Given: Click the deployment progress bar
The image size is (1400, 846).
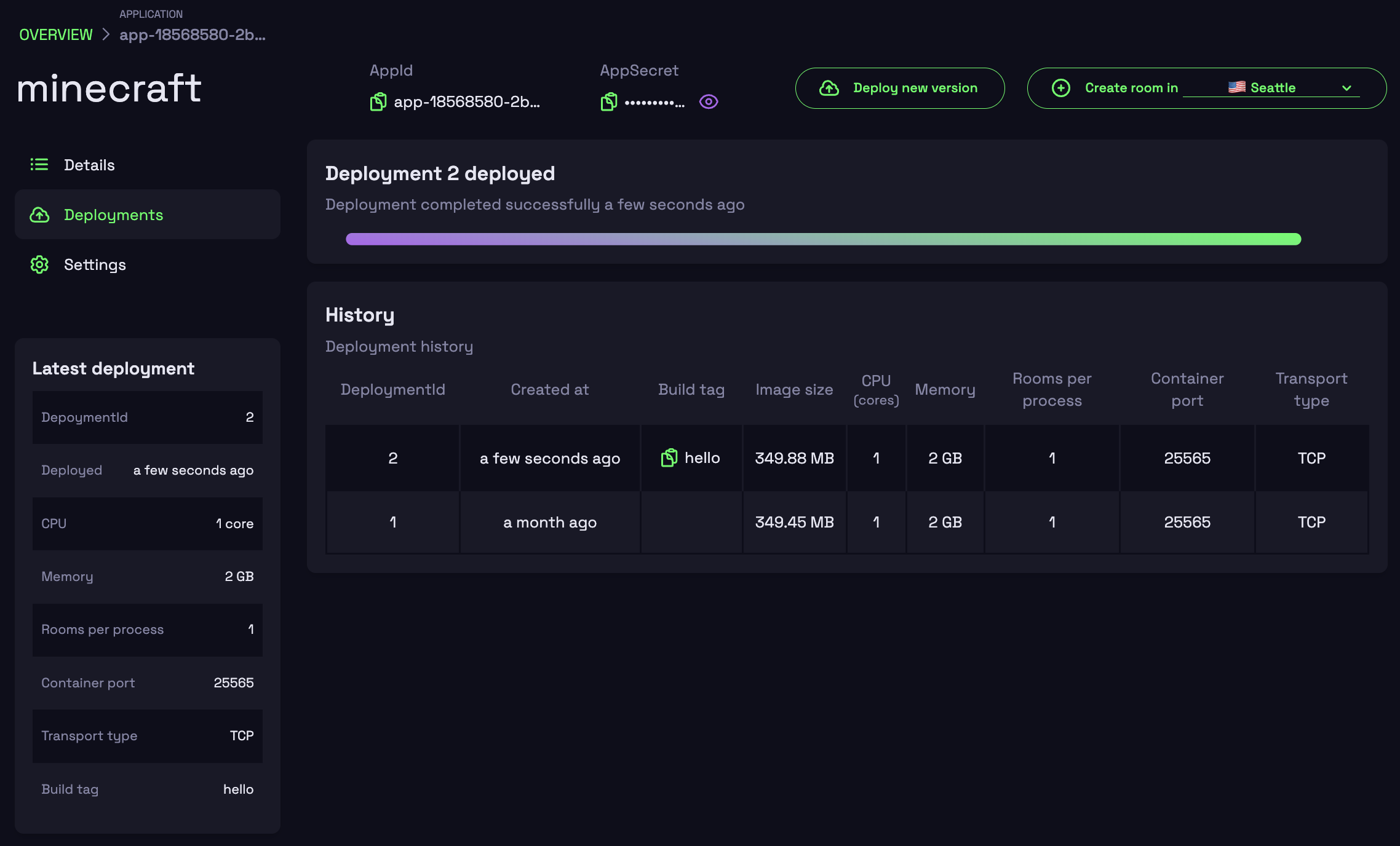Looking at the screenshot, I should pos(823,239).
